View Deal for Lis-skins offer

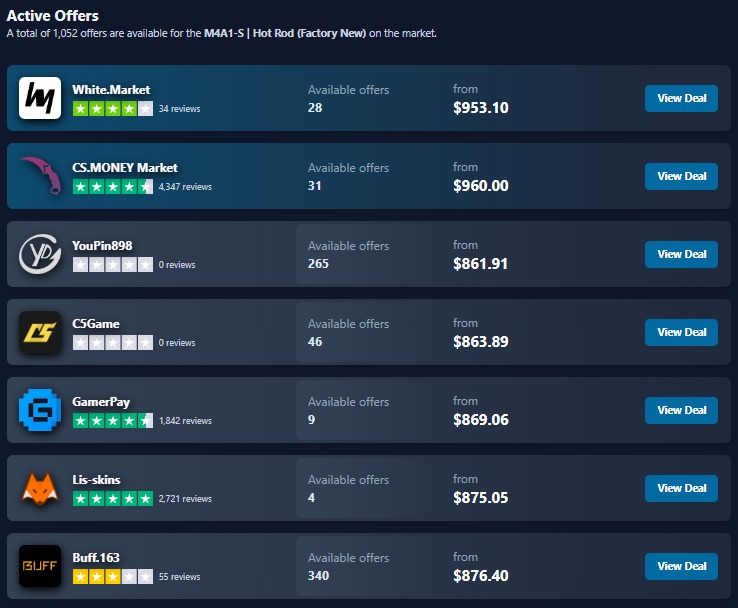681,488
